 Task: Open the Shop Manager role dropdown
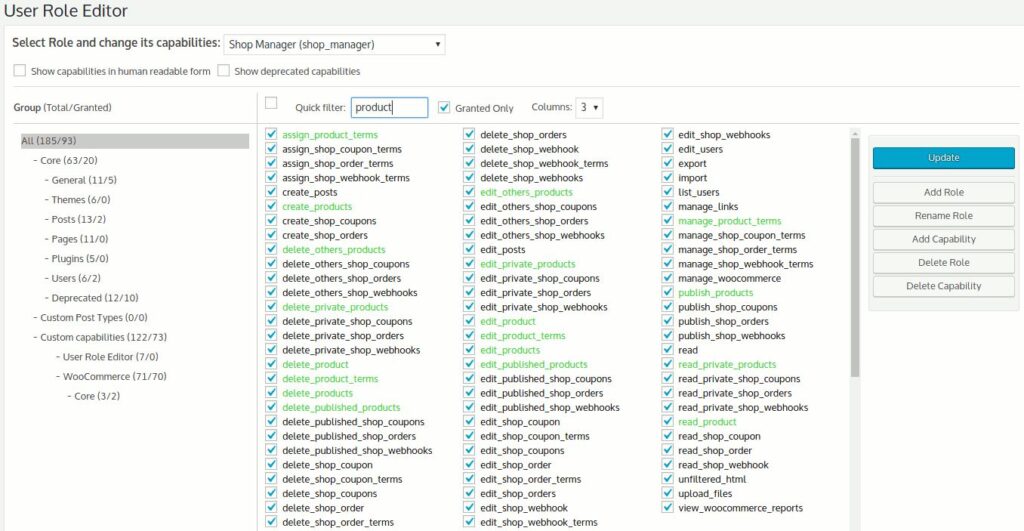tap(334, 45)
